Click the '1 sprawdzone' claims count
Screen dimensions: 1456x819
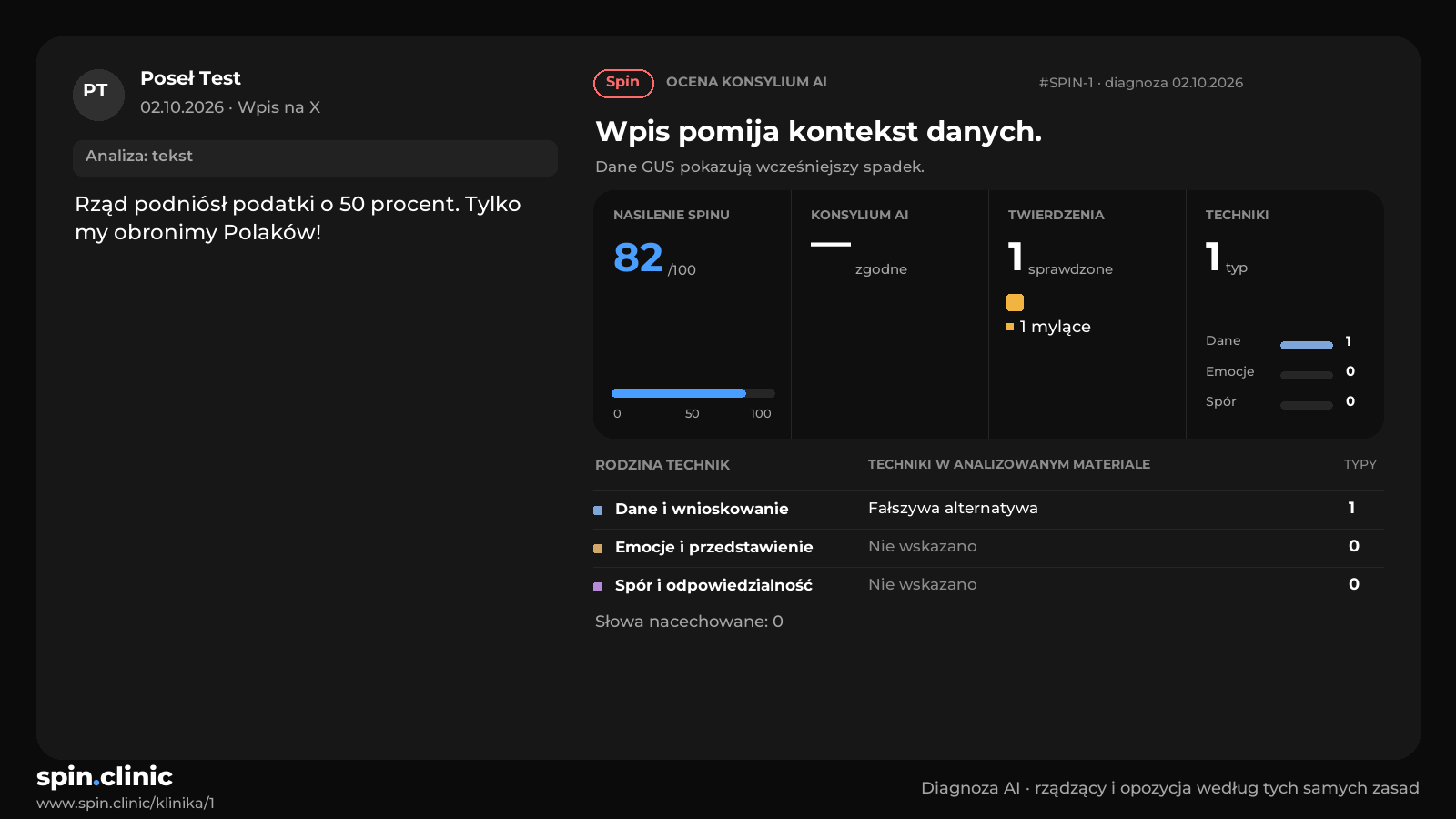[x=1060, y=258]
